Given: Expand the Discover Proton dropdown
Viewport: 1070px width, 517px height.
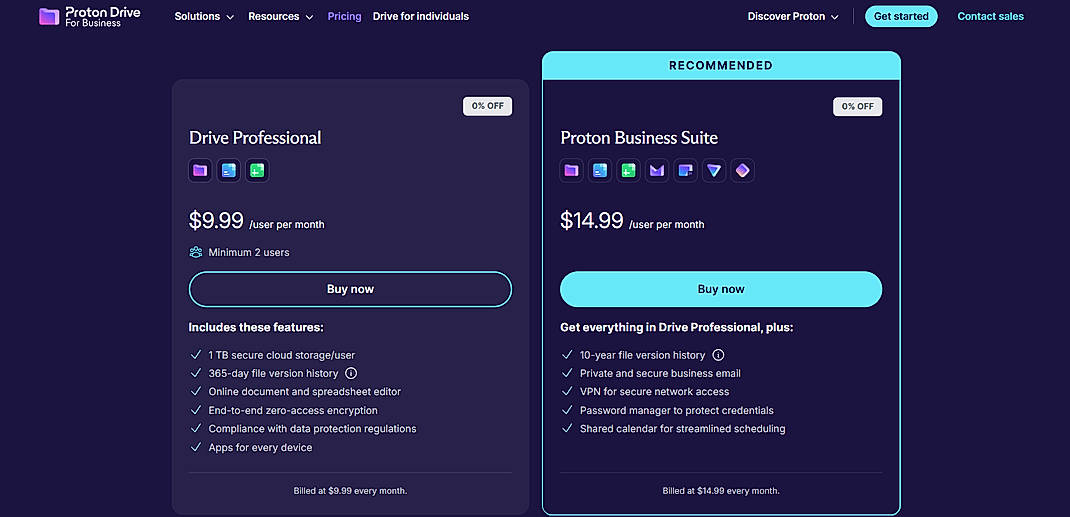Looking at the screenshot, I should pyautogui.click(x=793, y=16).
